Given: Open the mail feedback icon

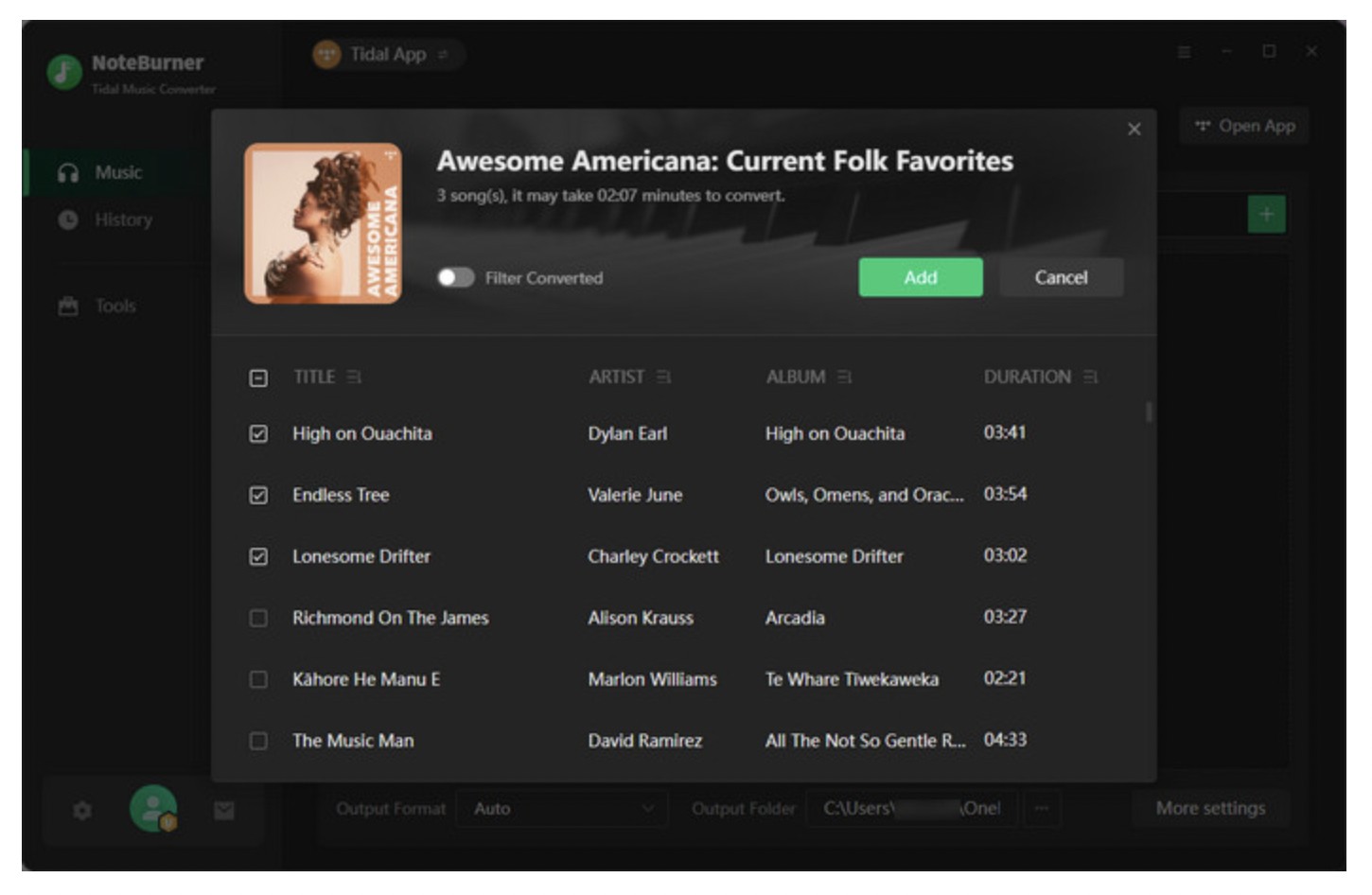Looking at the screenshot, I should pos(224,811).
